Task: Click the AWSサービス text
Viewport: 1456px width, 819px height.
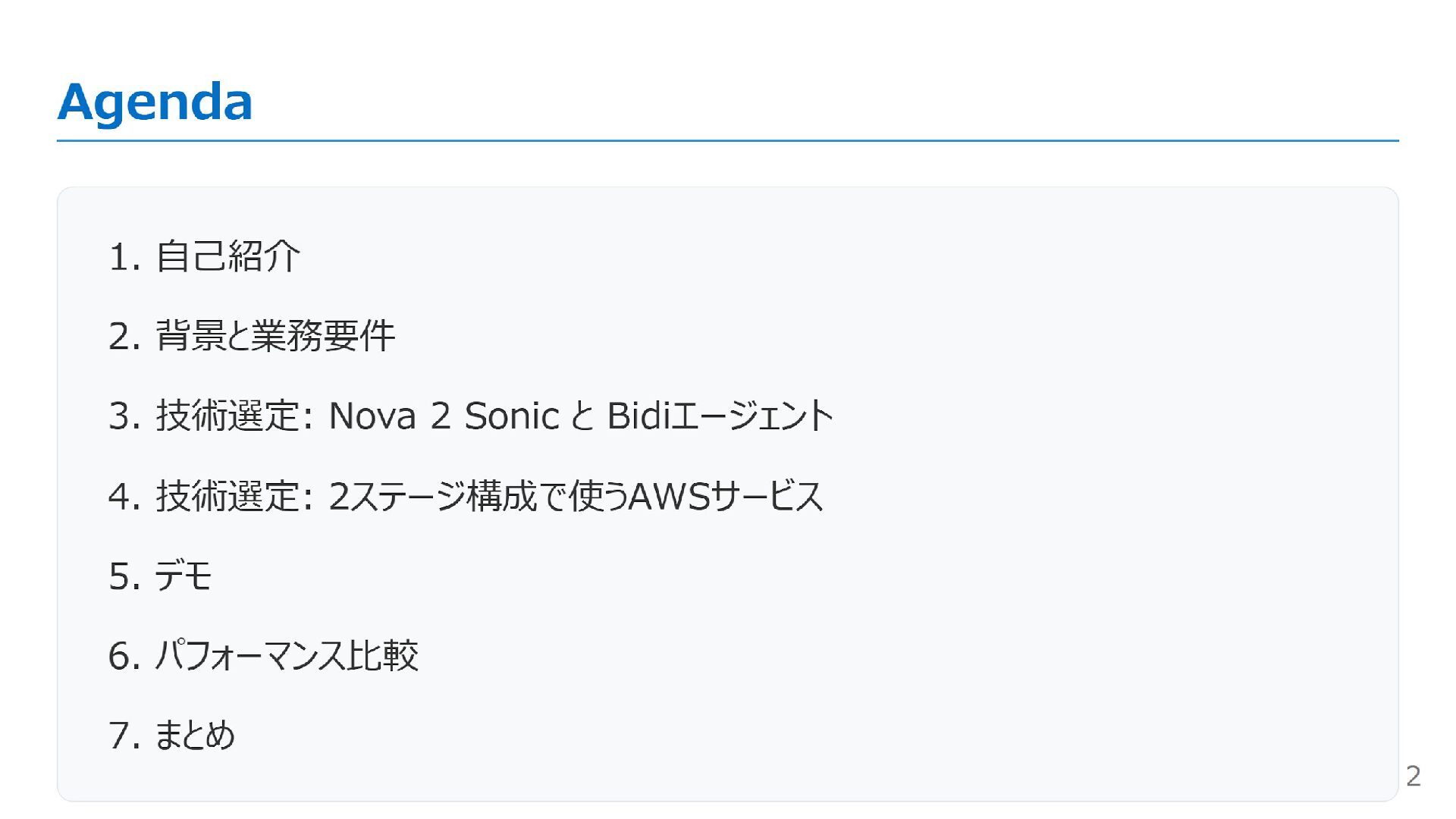Action: [726, 496]
